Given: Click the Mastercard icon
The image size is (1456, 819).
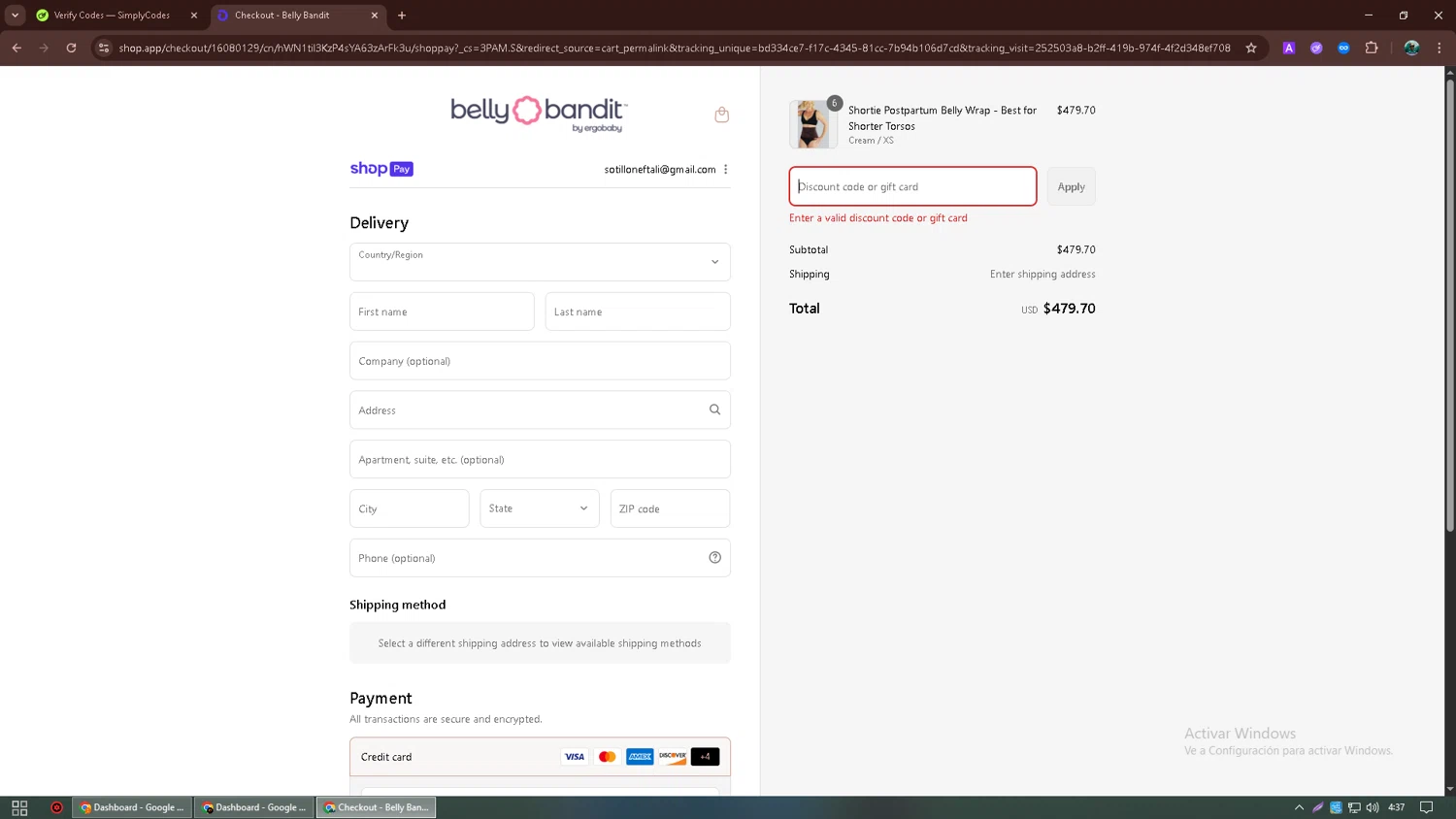Looking at the screenshot, I should tap(608, 757).
